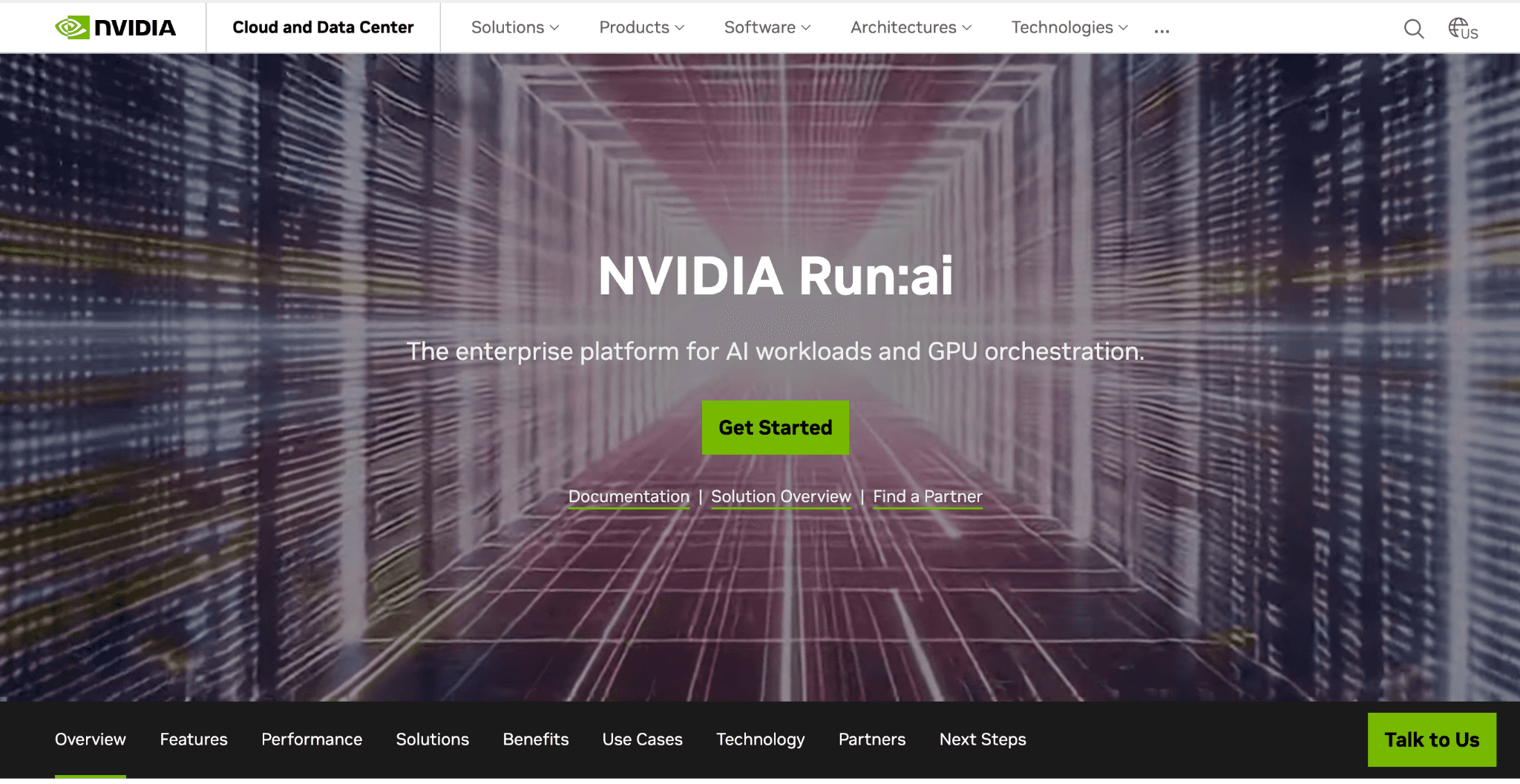Select the Use Cases tab
The image size is (1520, 784).
point(643,739)
